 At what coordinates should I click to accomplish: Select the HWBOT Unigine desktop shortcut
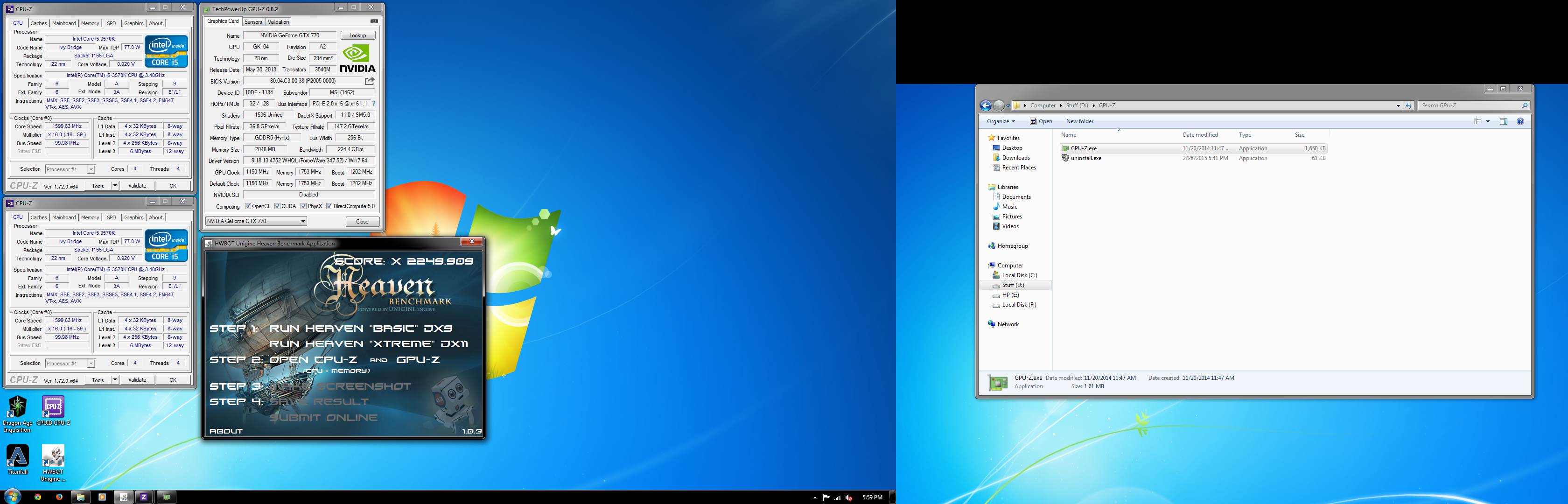click(53, 463)
